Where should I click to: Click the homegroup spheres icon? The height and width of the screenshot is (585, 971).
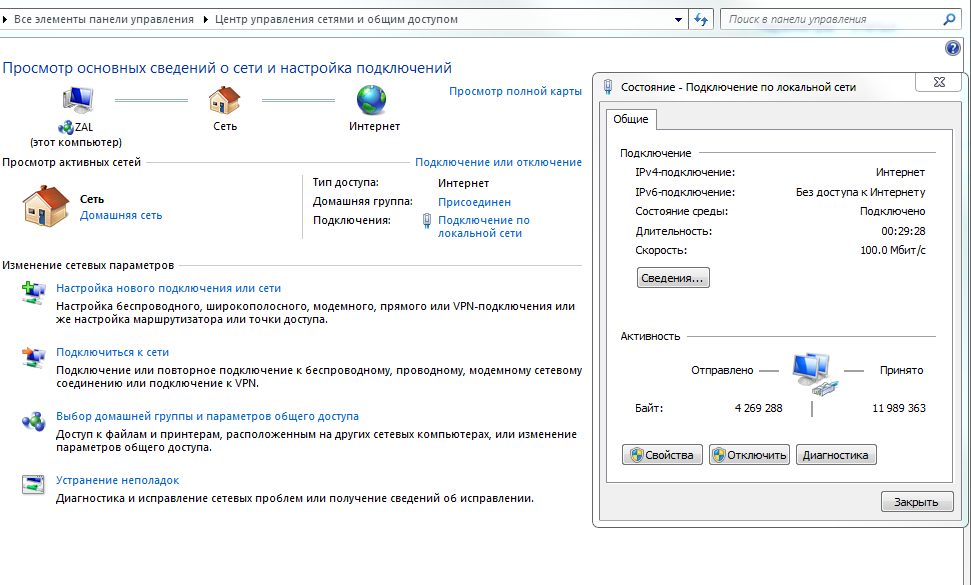pyautogui.click(x=33, y=422)
